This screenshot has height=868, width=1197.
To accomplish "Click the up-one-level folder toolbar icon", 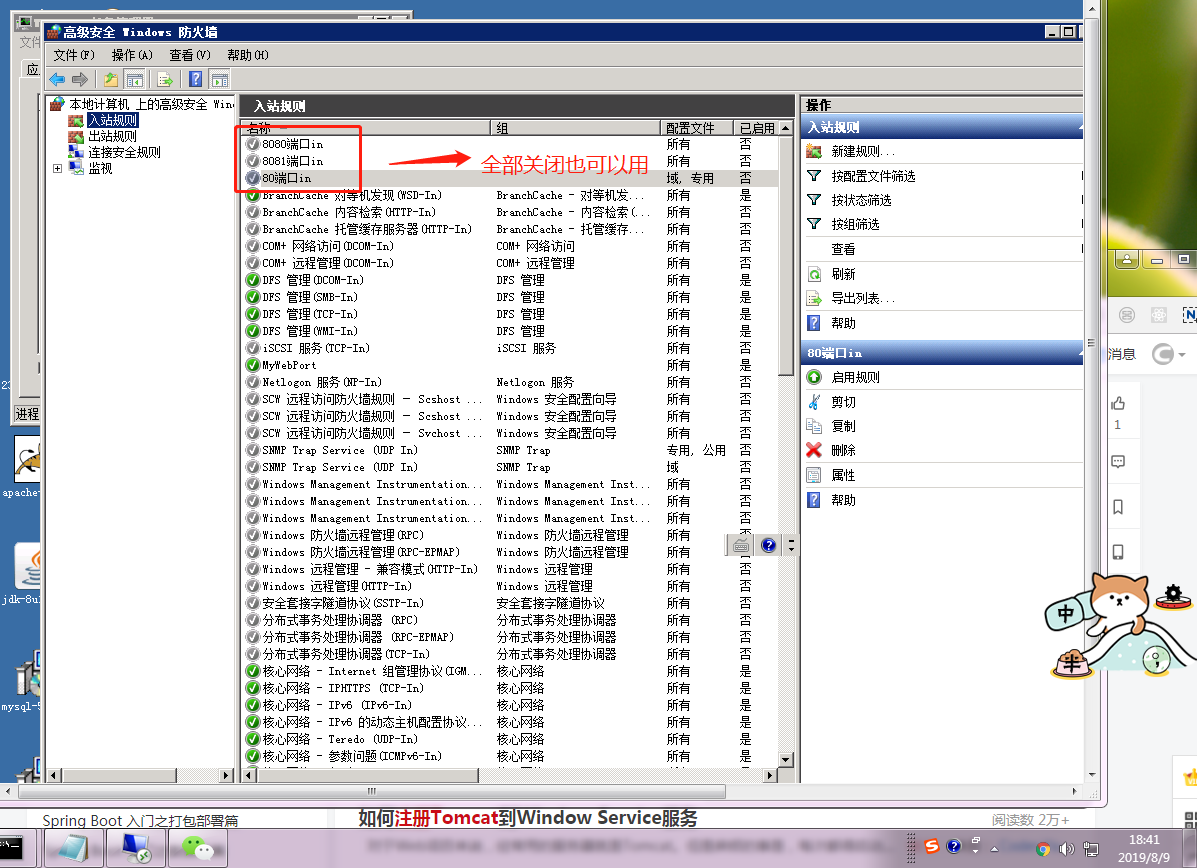I will (x=111, y=79).
